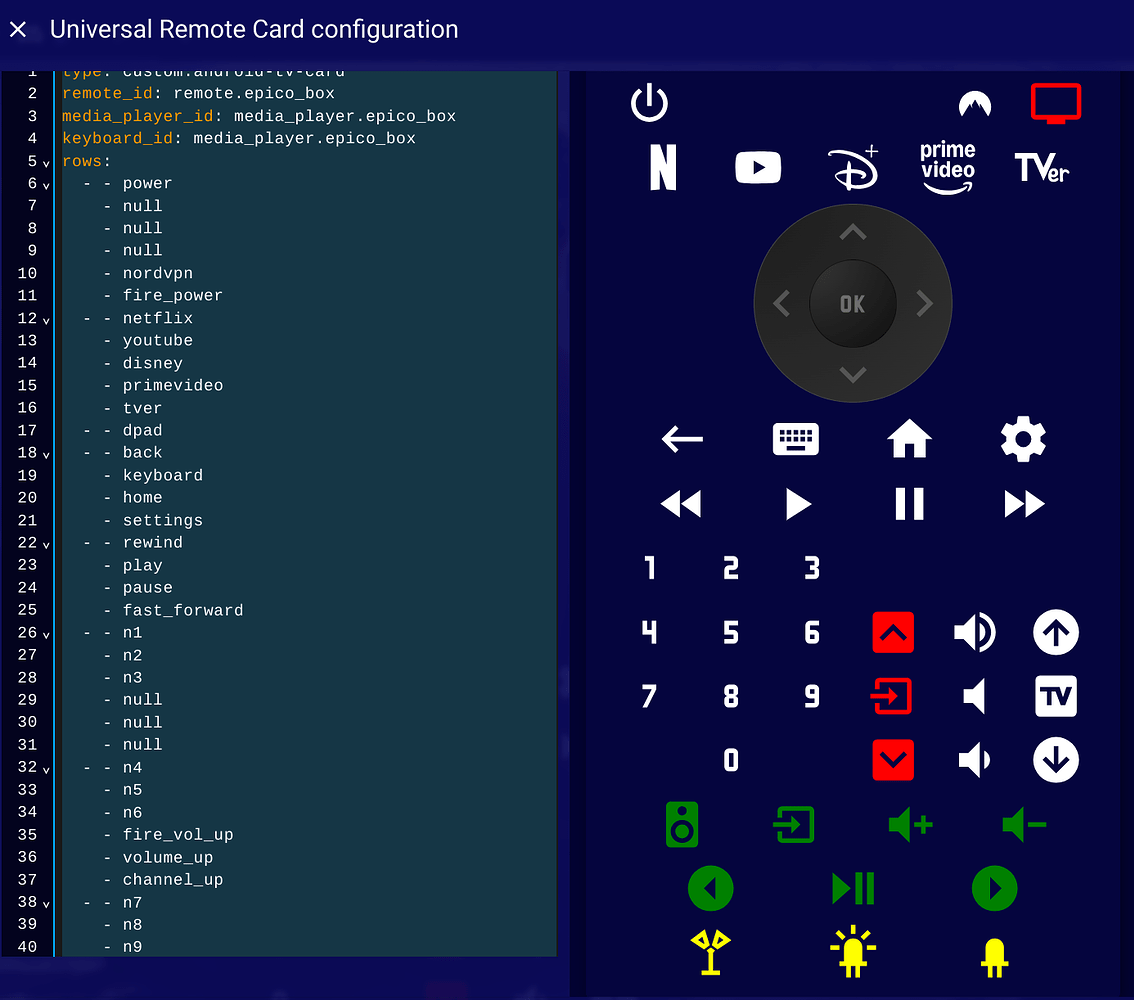Click the NordVPN mountain icon
Viewport: 1134px width, 1000px height.
tap(974, 103)
